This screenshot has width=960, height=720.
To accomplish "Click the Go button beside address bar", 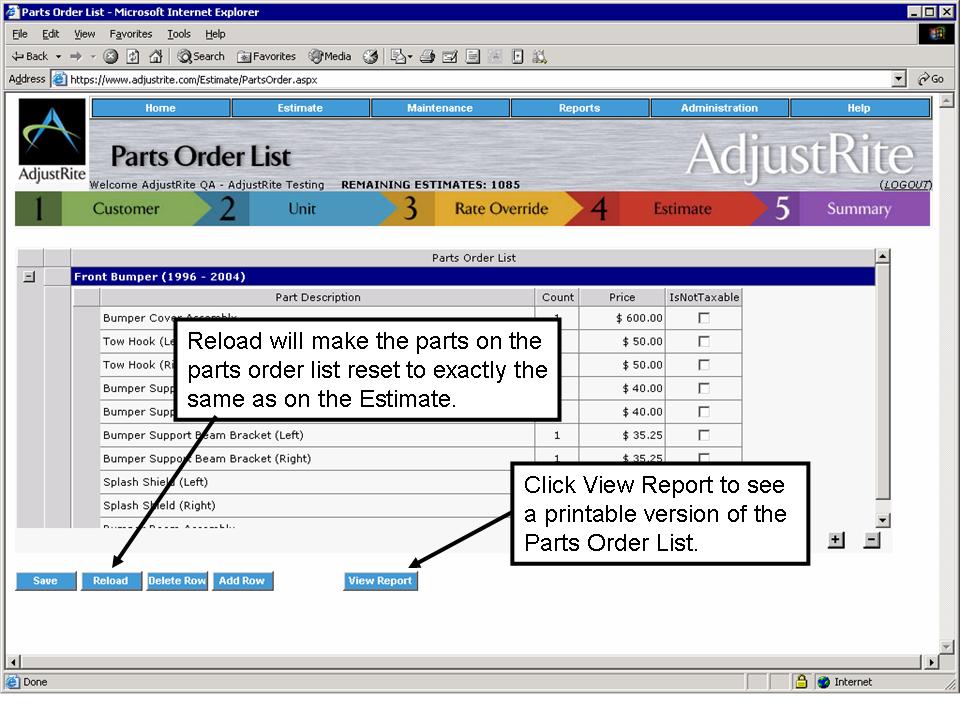I will coord(931,79).
